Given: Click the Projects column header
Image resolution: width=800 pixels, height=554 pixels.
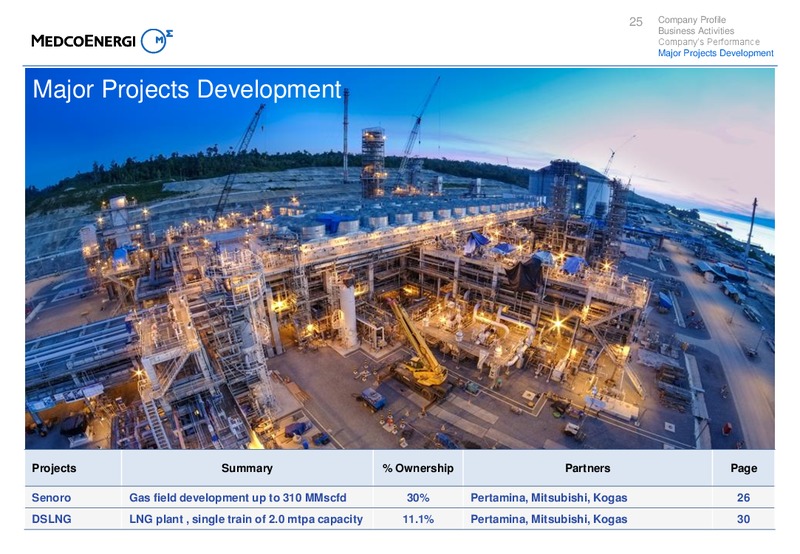Looking at the screenshot, I should (54, 468).
